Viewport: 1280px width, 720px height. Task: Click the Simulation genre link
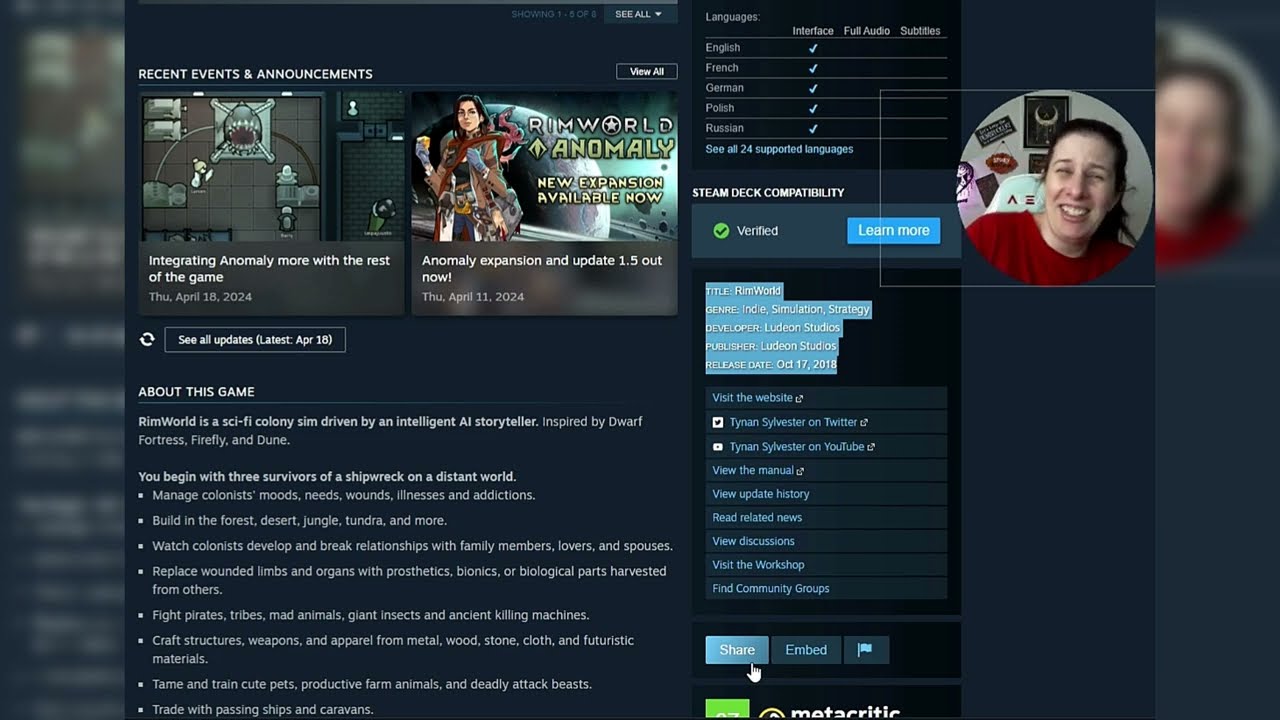point(797,310)
